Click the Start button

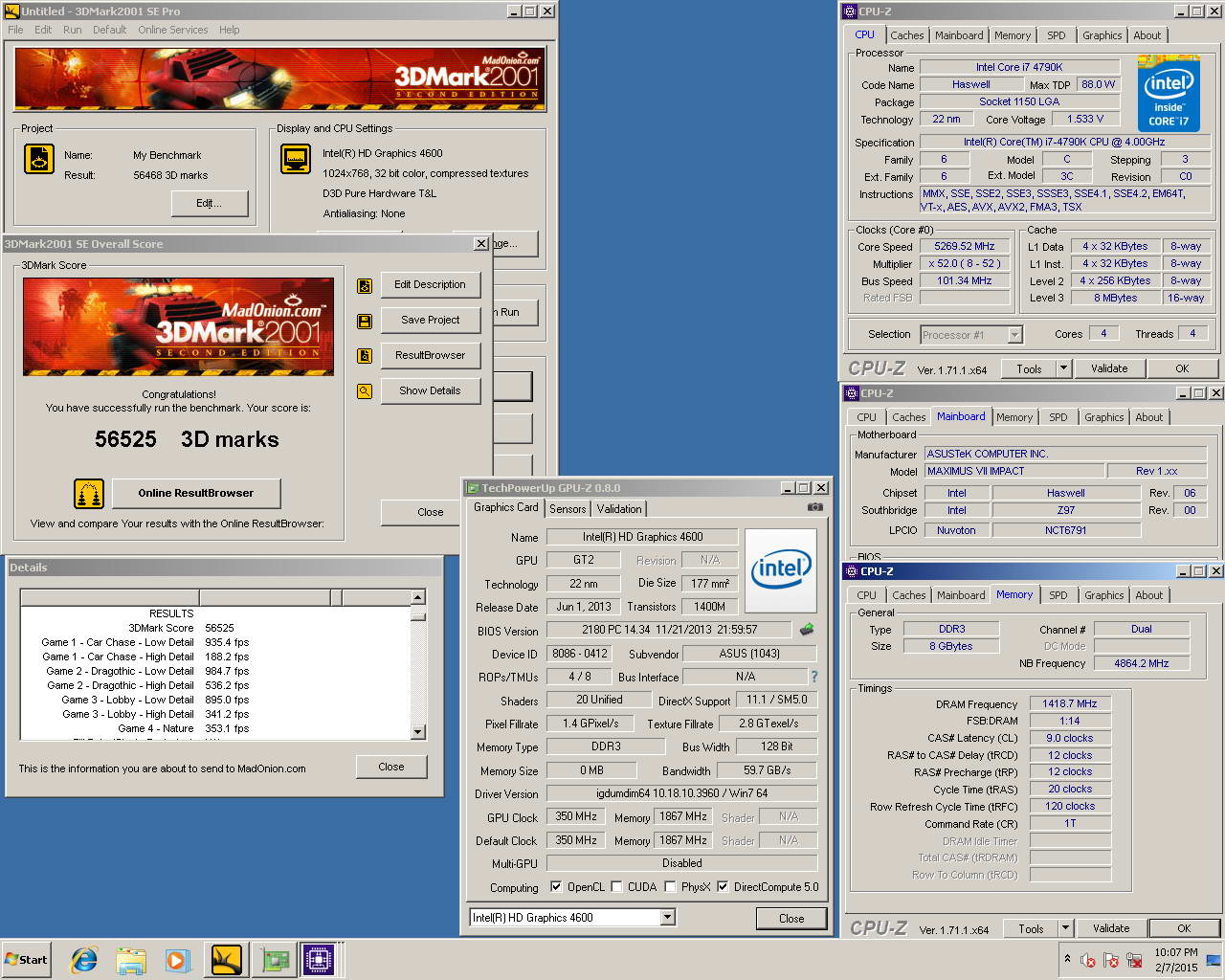coord(27,960)
